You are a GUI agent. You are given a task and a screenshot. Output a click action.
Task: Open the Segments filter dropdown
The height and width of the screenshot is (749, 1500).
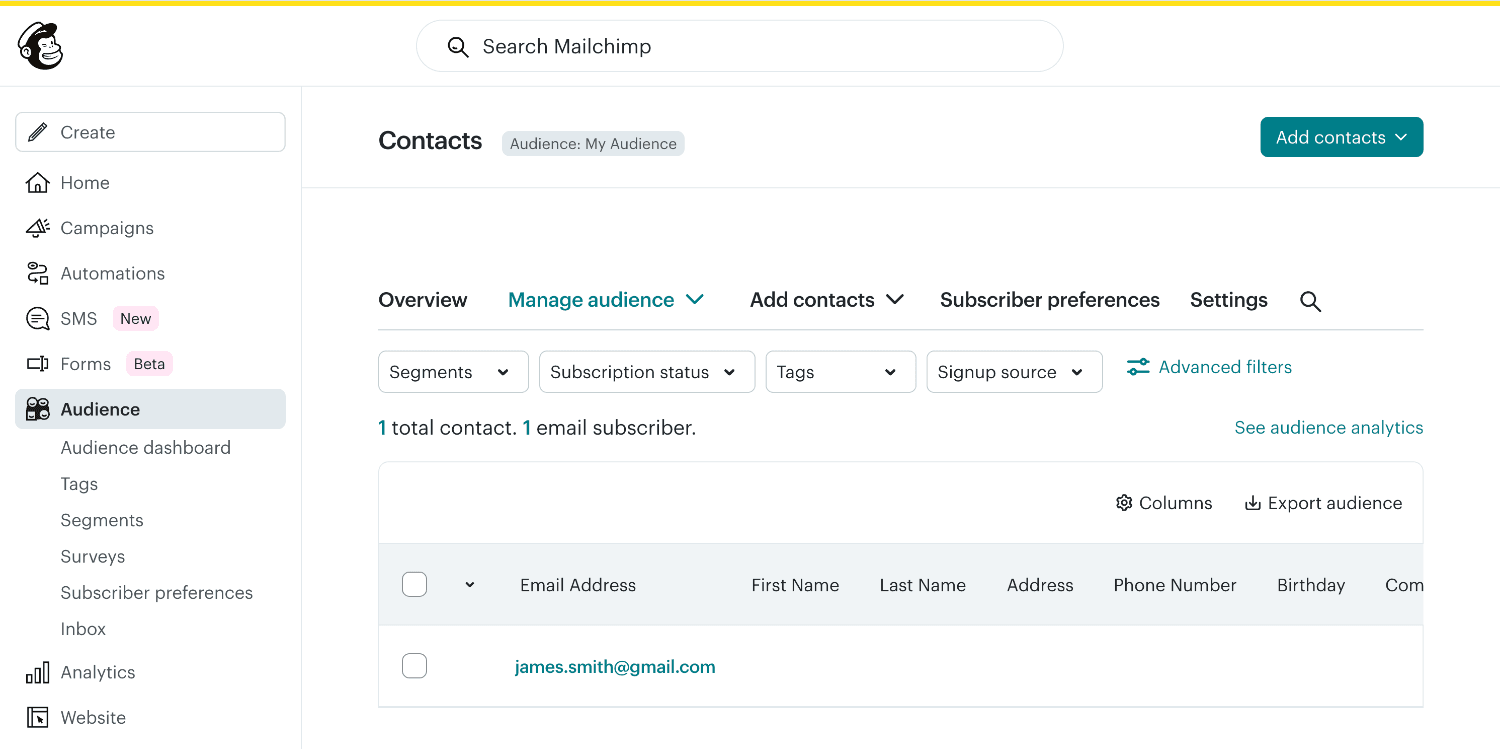pyautogui.click(x=453, y=372)
